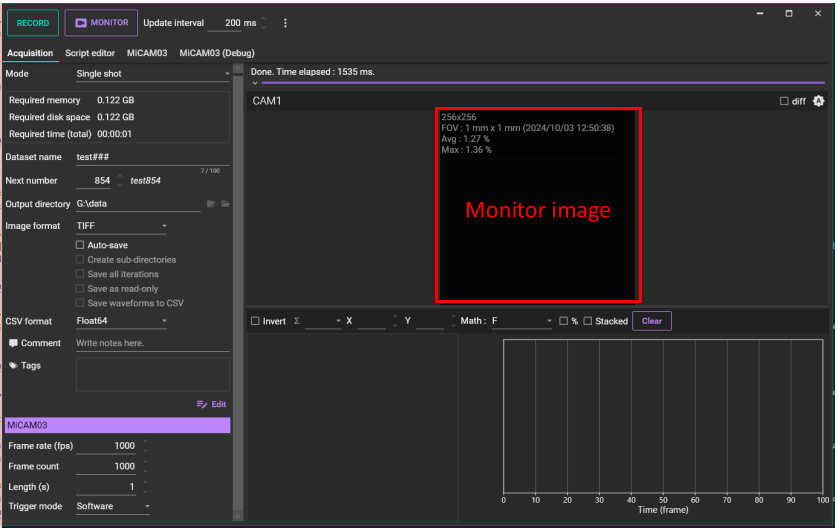Tick the Auto-save checkbox
This screenshot has height=528, width=838.
(x=80, y=245)
